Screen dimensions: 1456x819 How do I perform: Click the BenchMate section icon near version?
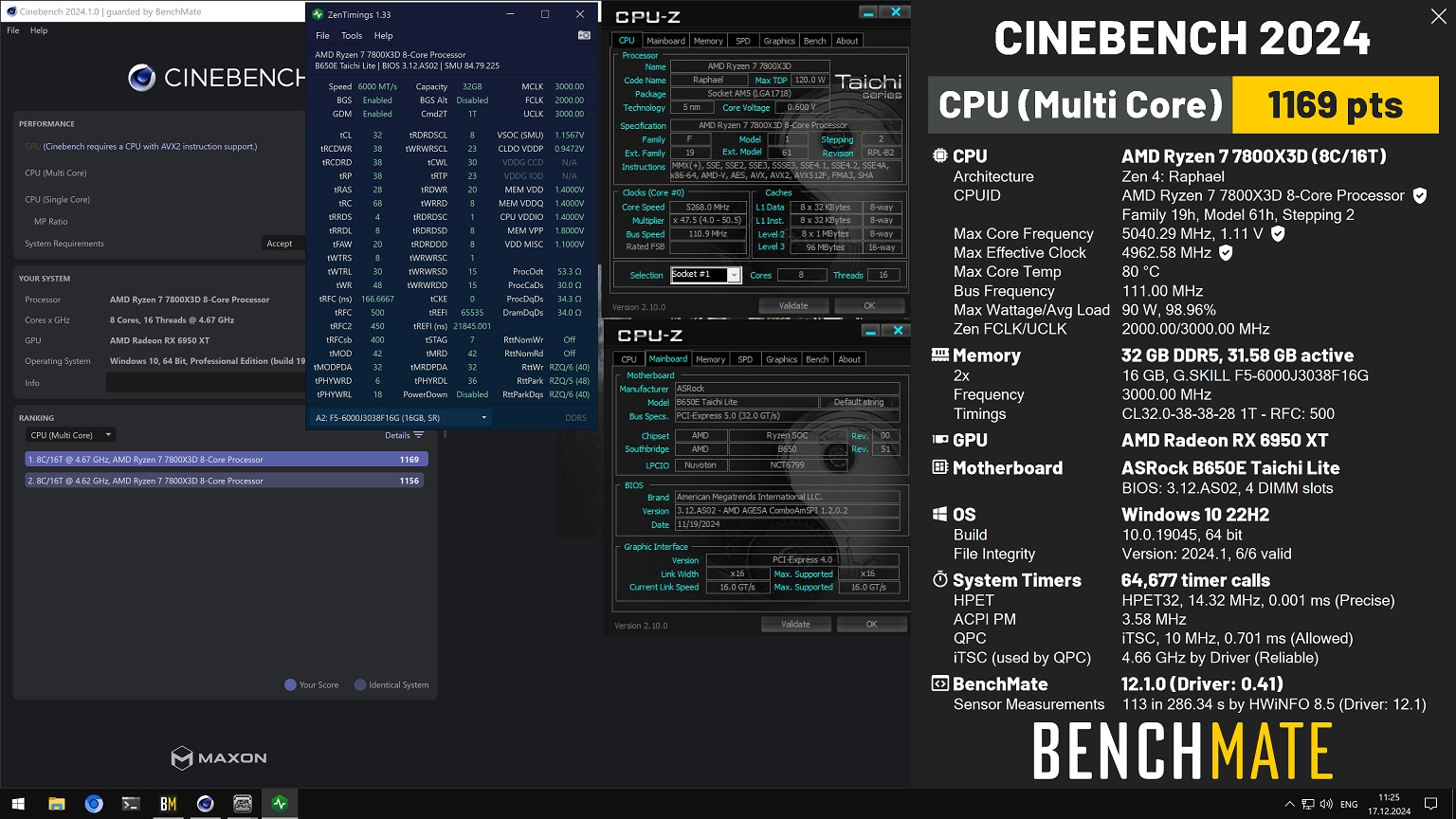coord(939,683)
